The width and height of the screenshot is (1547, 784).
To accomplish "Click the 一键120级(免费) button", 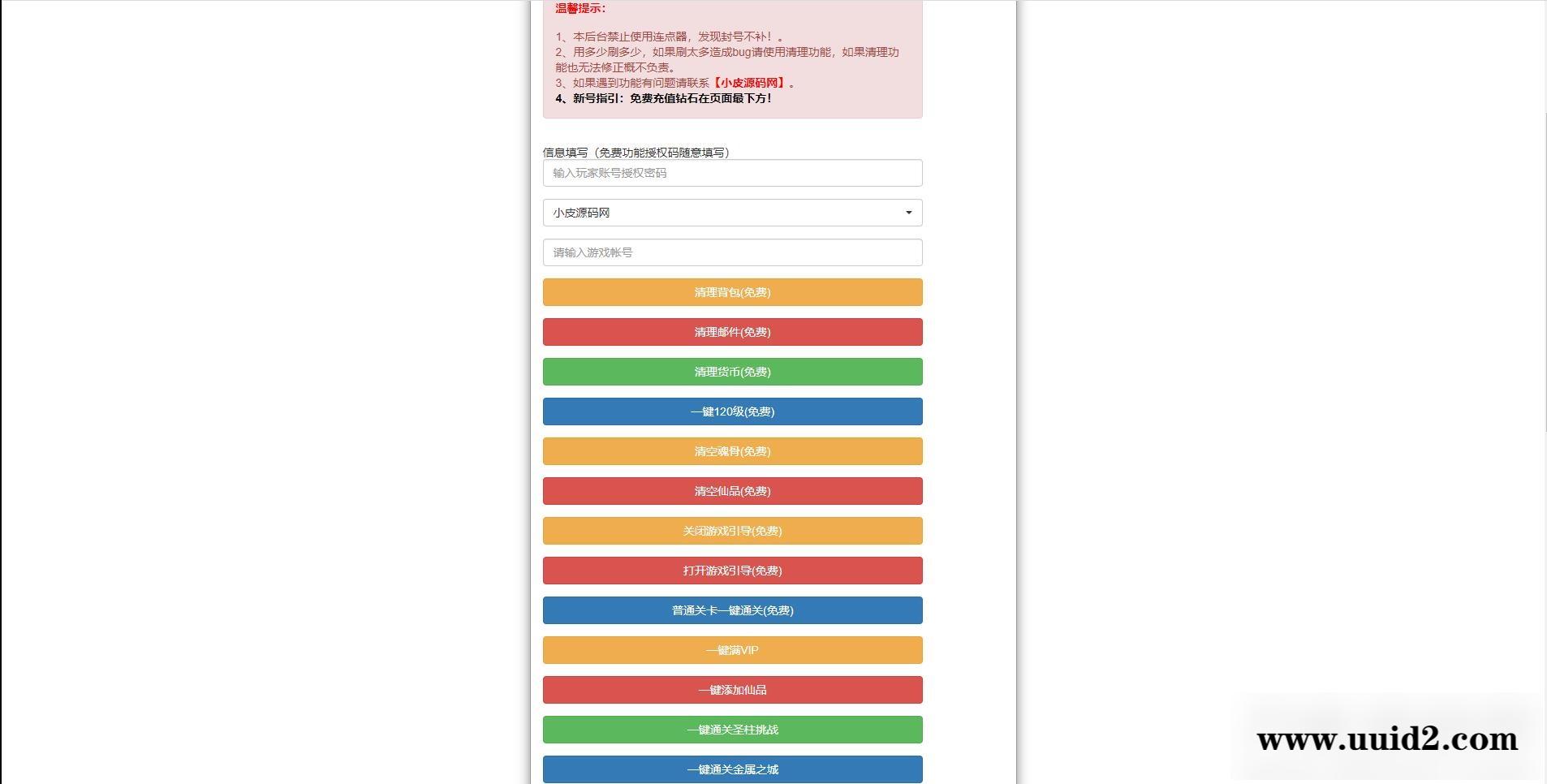I will [732, 411].
